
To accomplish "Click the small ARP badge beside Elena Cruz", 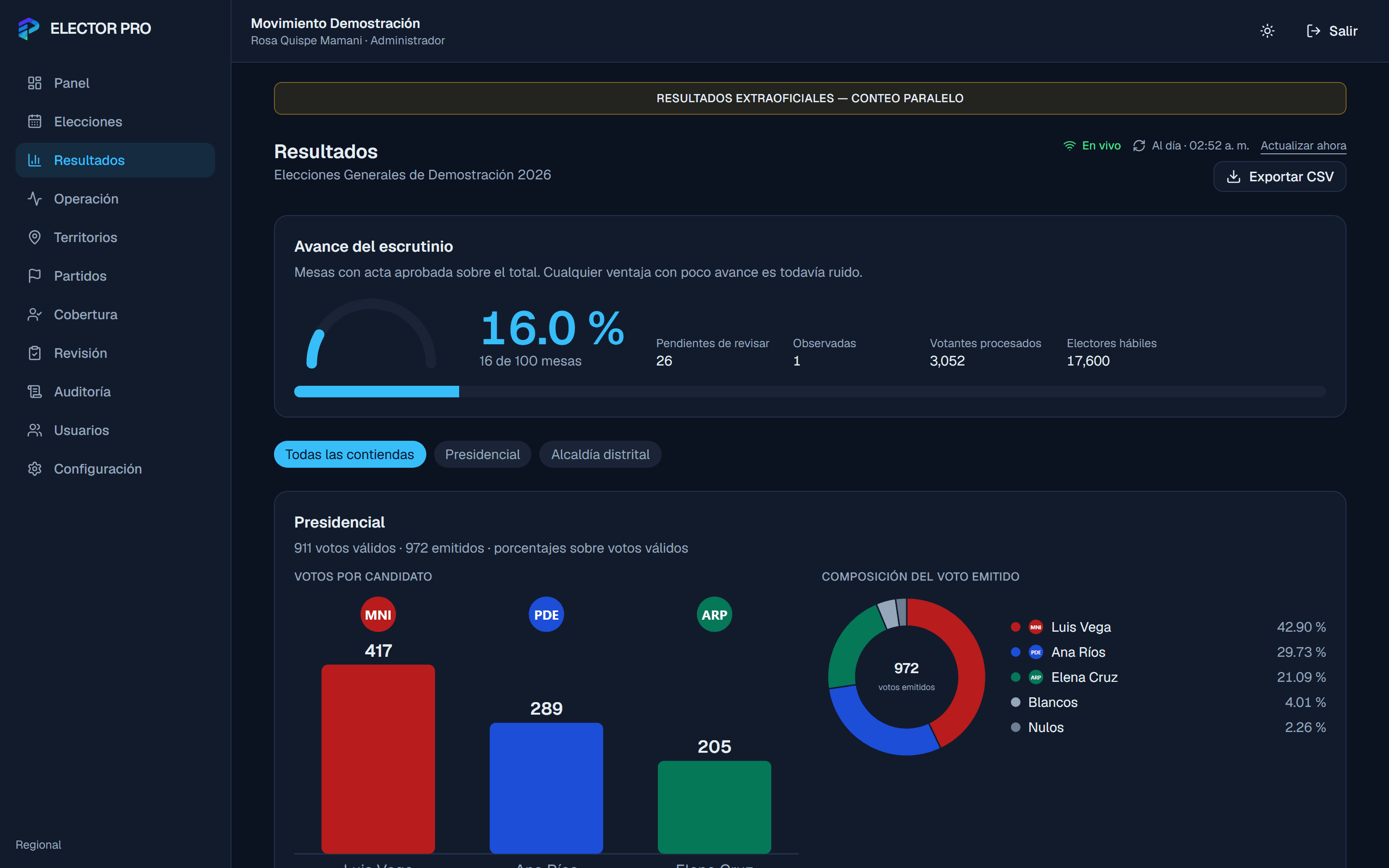I will click(x=1035, y=678).
